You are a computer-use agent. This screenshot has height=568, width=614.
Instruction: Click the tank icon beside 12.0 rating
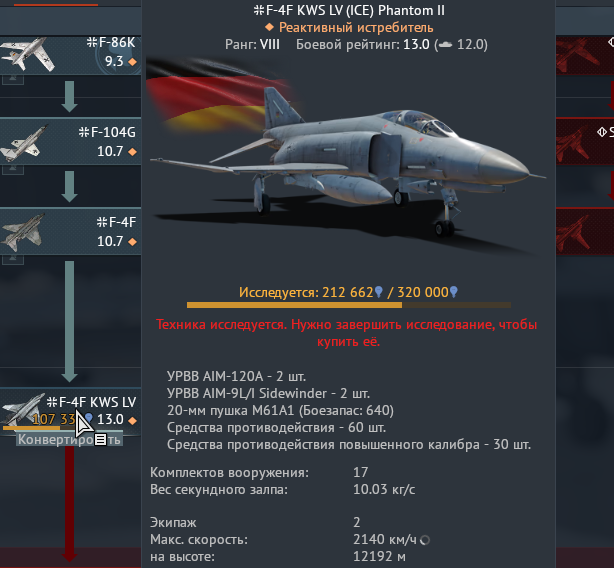coord(445,45)
